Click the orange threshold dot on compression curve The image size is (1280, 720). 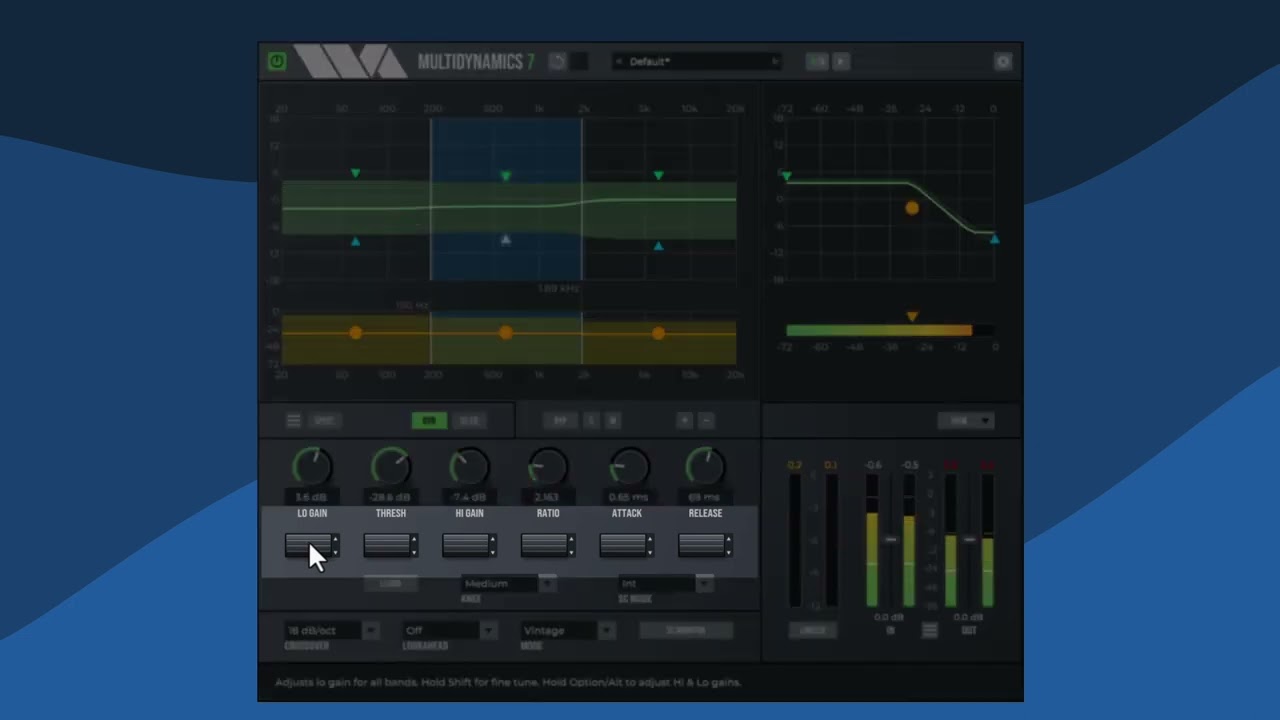coord(912,208)
